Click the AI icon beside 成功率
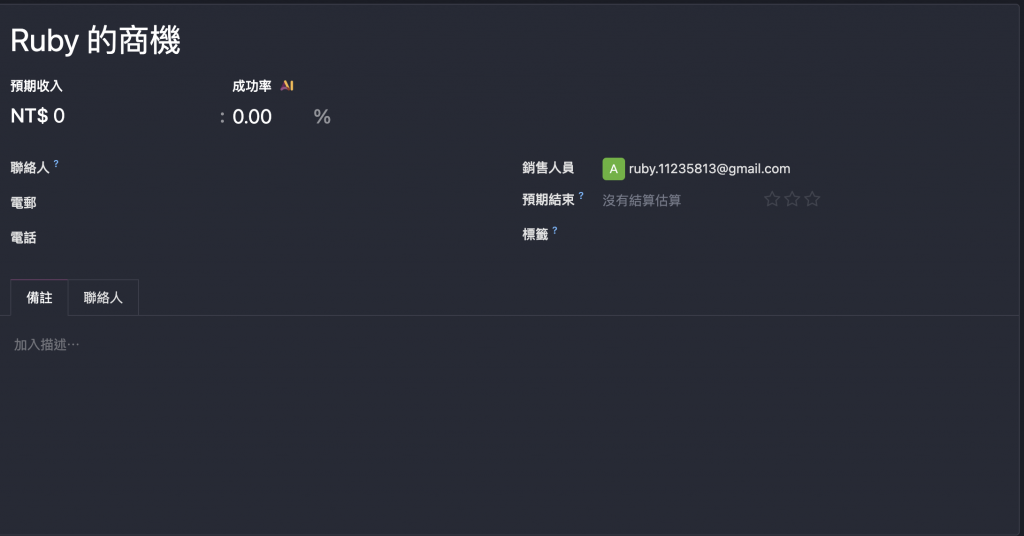 [287, 86]
